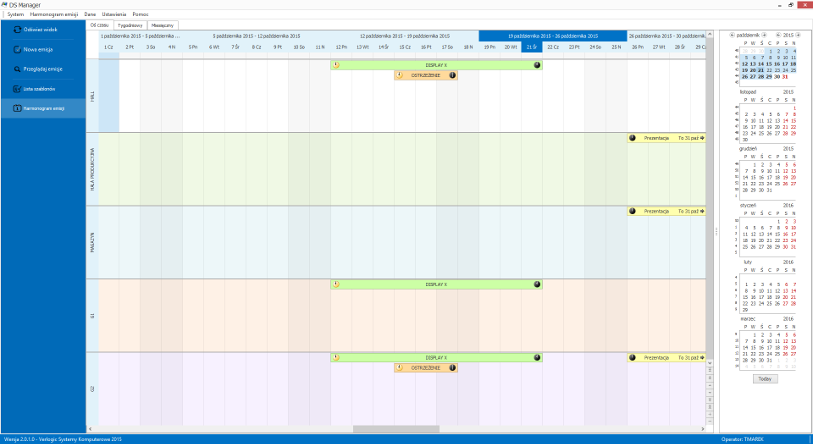
Task: Switch to the Miesięczny tab
Action: tap(164, 24)
